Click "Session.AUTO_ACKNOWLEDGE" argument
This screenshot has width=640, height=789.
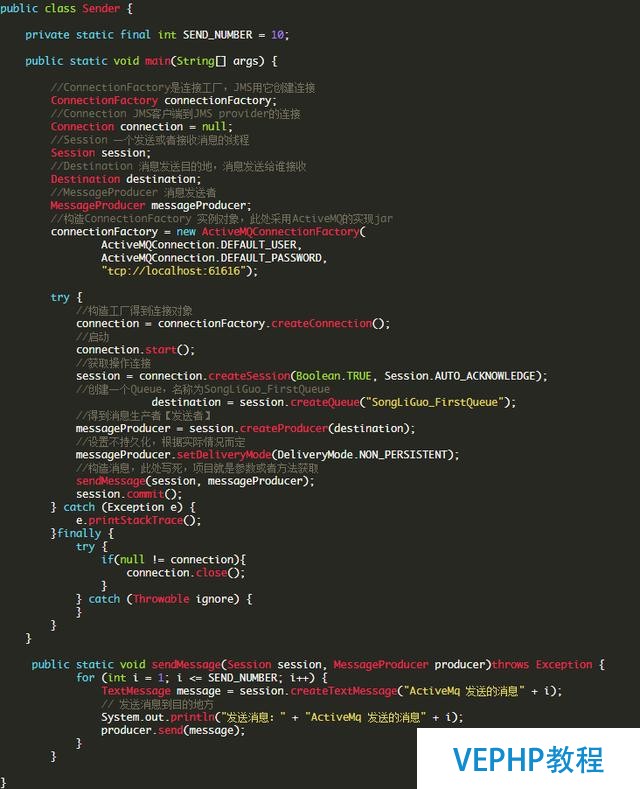[x=460, y=376]
